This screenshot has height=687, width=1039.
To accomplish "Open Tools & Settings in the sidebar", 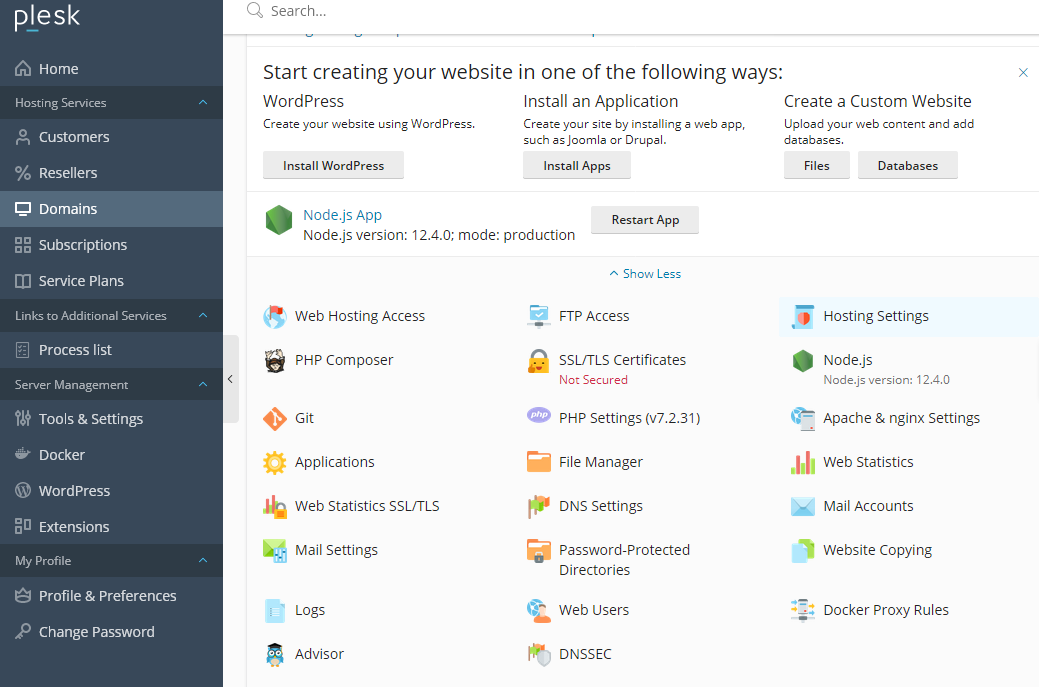I will click(111, 419).
